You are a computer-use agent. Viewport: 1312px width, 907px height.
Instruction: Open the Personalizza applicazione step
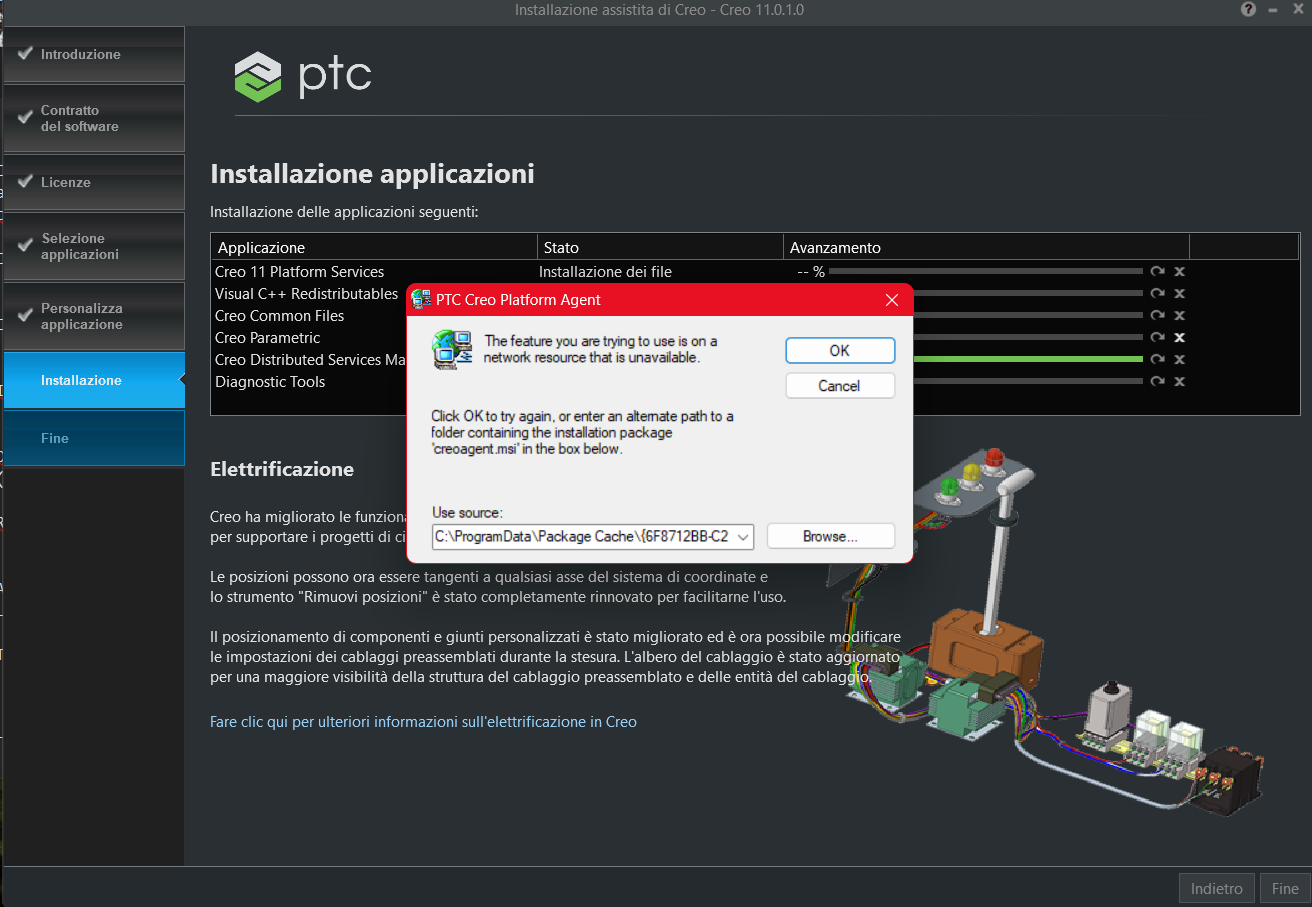click(x=93, y=316)
